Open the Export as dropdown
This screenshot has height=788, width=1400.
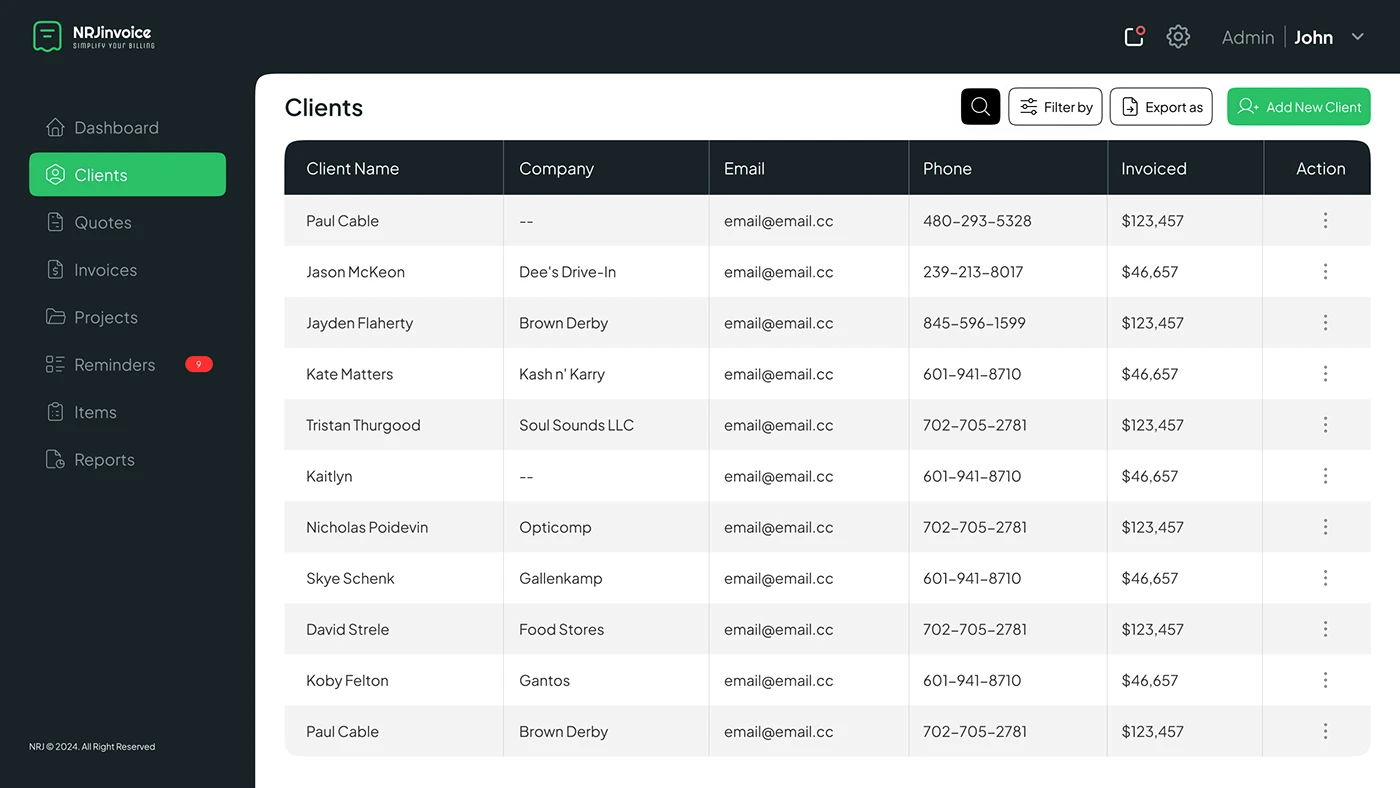point(1161,107)
